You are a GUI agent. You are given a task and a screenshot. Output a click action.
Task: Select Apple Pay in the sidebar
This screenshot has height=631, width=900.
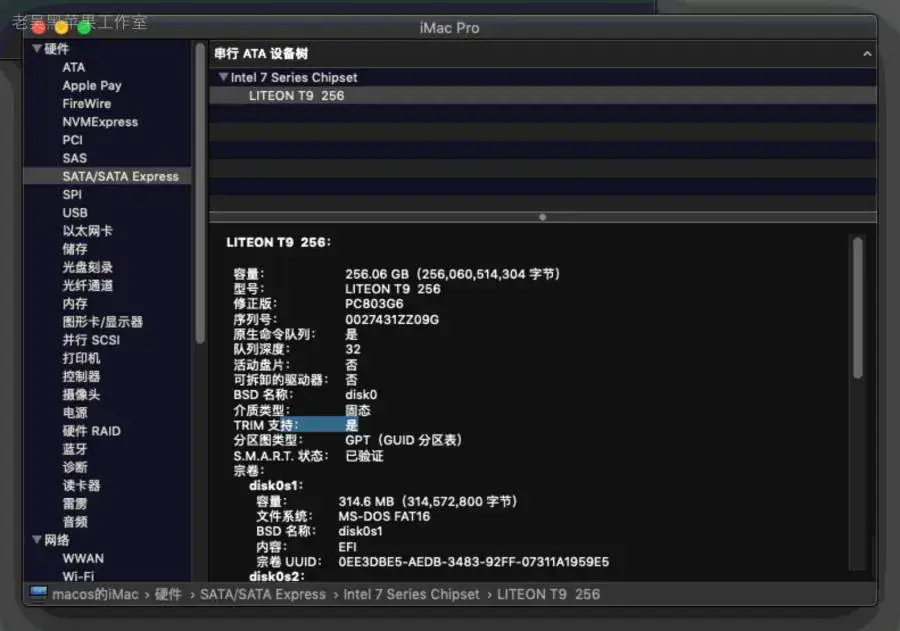(92, 86)
